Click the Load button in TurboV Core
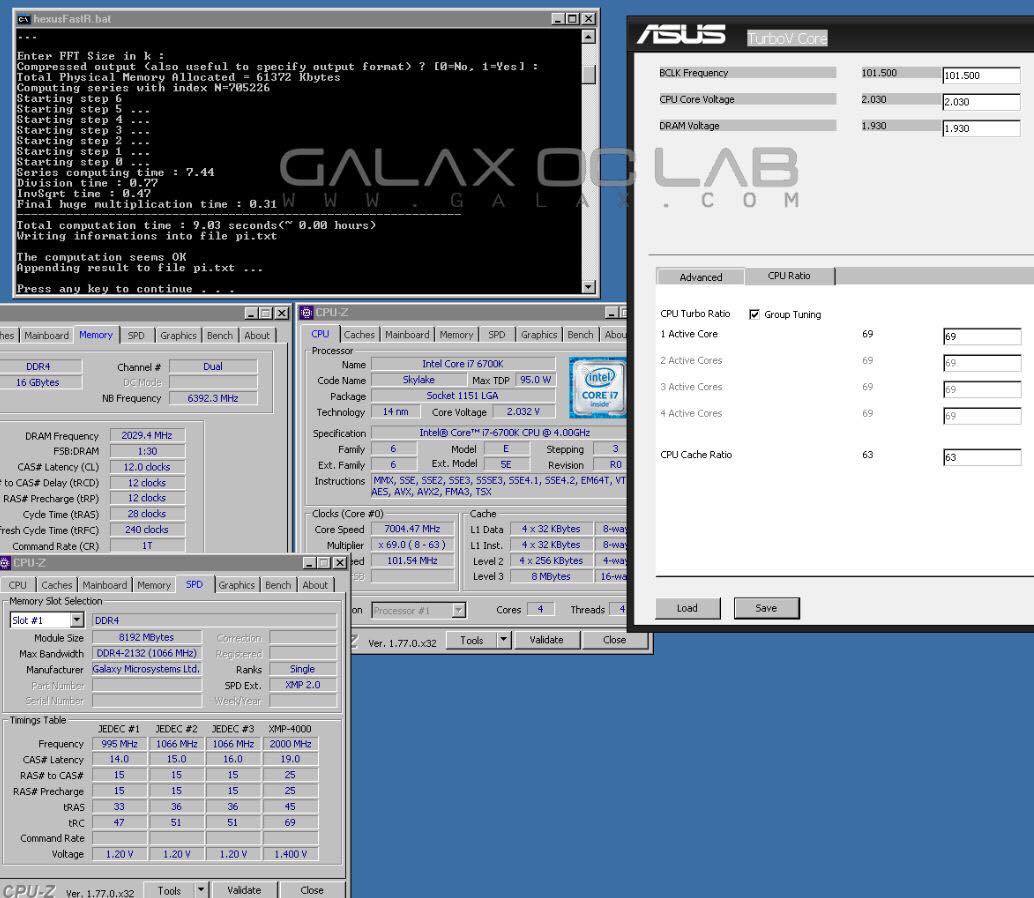This screenshot has width=1034, height=898. point(687,608)
